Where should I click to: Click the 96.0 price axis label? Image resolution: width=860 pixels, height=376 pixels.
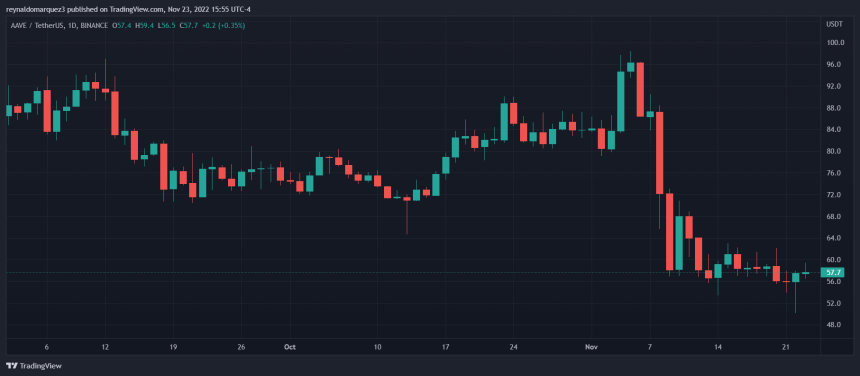[834, 65]
